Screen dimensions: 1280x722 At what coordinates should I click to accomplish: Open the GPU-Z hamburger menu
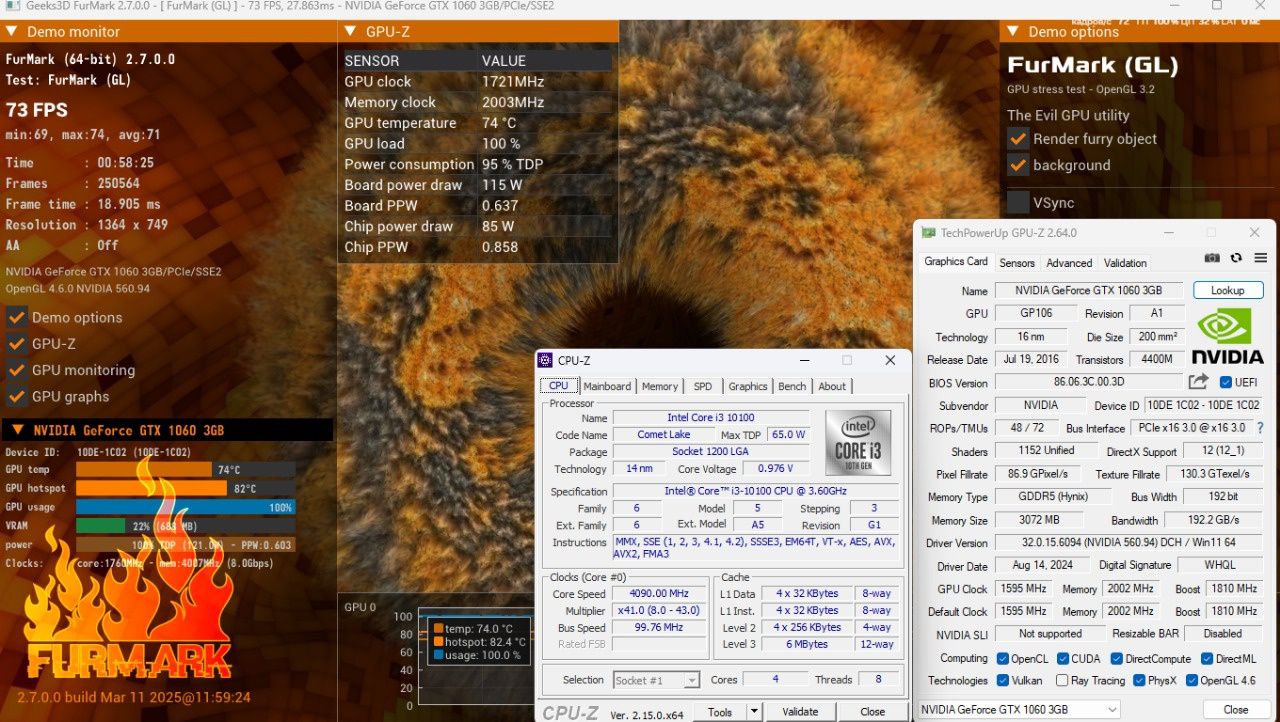1260,258
